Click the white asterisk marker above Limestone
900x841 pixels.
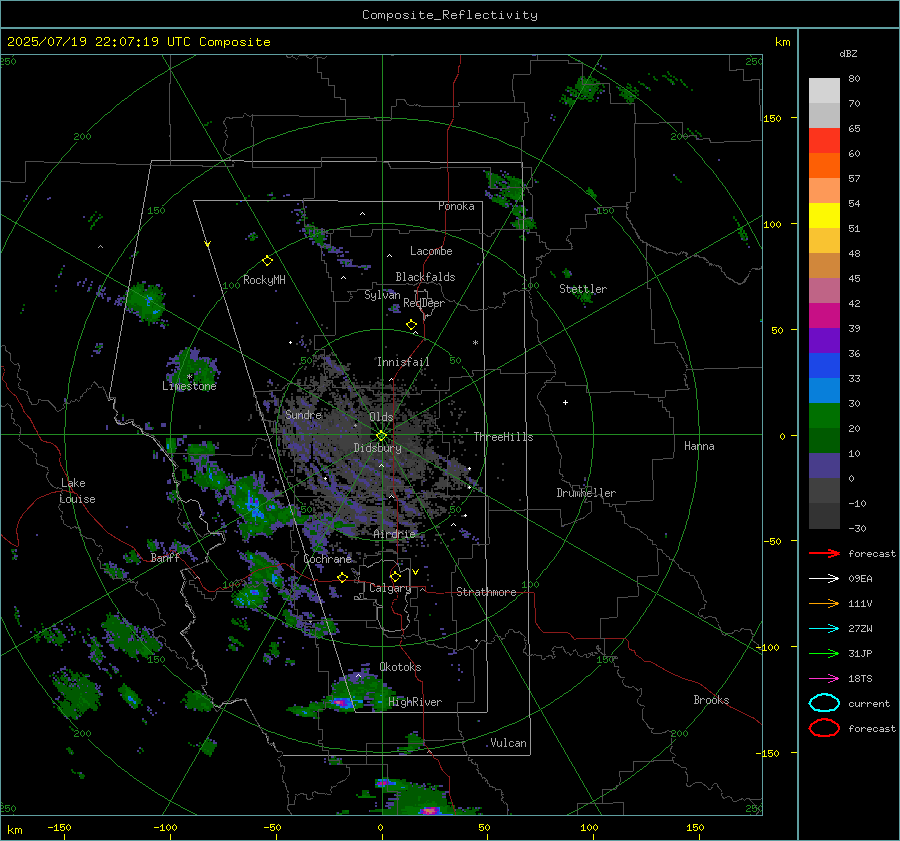click(189, 377)
